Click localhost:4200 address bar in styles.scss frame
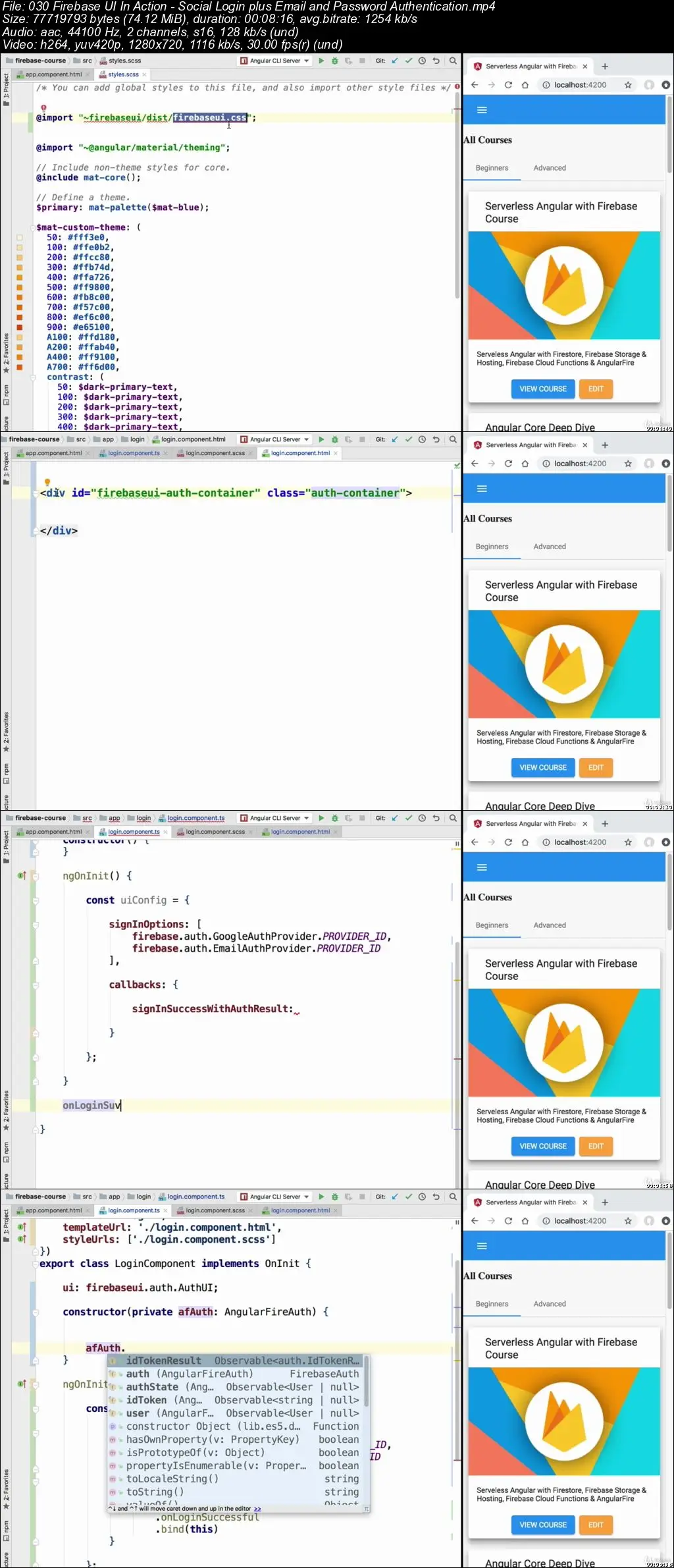This screenshot has width=674, height=1568. pos(580,85)
